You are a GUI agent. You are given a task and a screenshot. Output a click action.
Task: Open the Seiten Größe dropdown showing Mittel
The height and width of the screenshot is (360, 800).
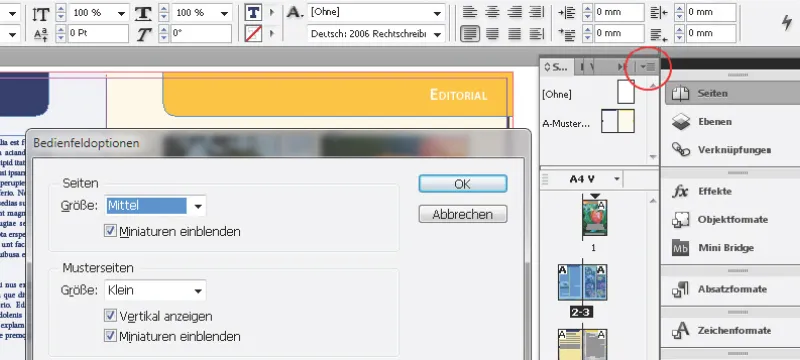point(156,205)
